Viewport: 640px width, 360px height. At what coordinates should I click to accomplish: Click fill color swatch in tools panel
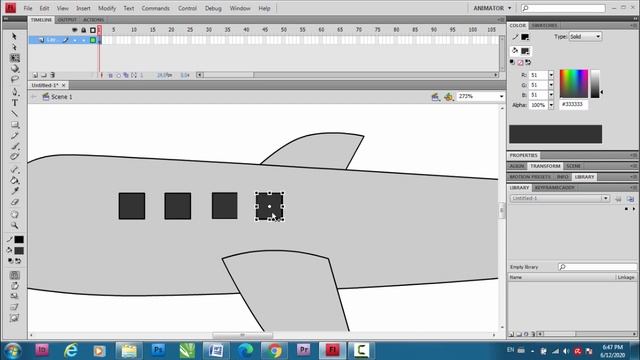[19, 251]
